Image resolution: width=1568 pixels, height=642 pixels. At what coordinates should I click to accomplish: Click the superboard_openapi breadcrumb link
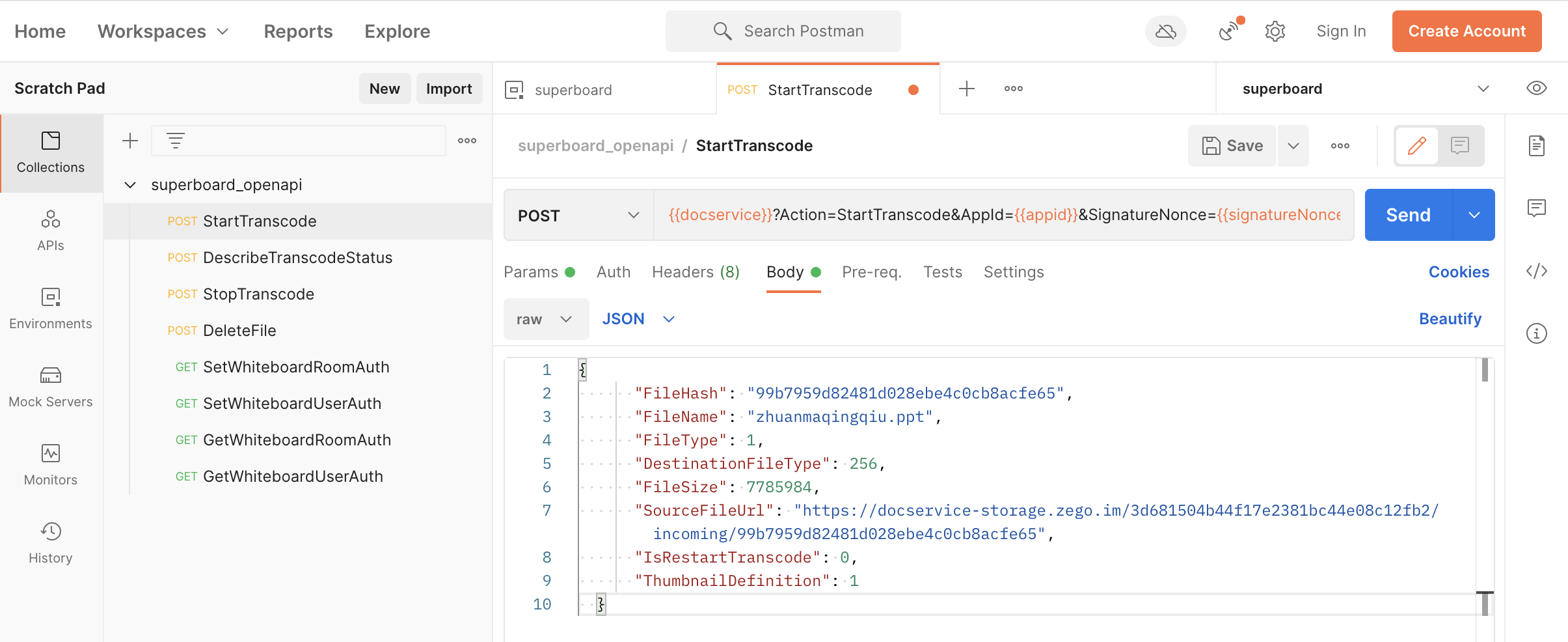(595, 146)
